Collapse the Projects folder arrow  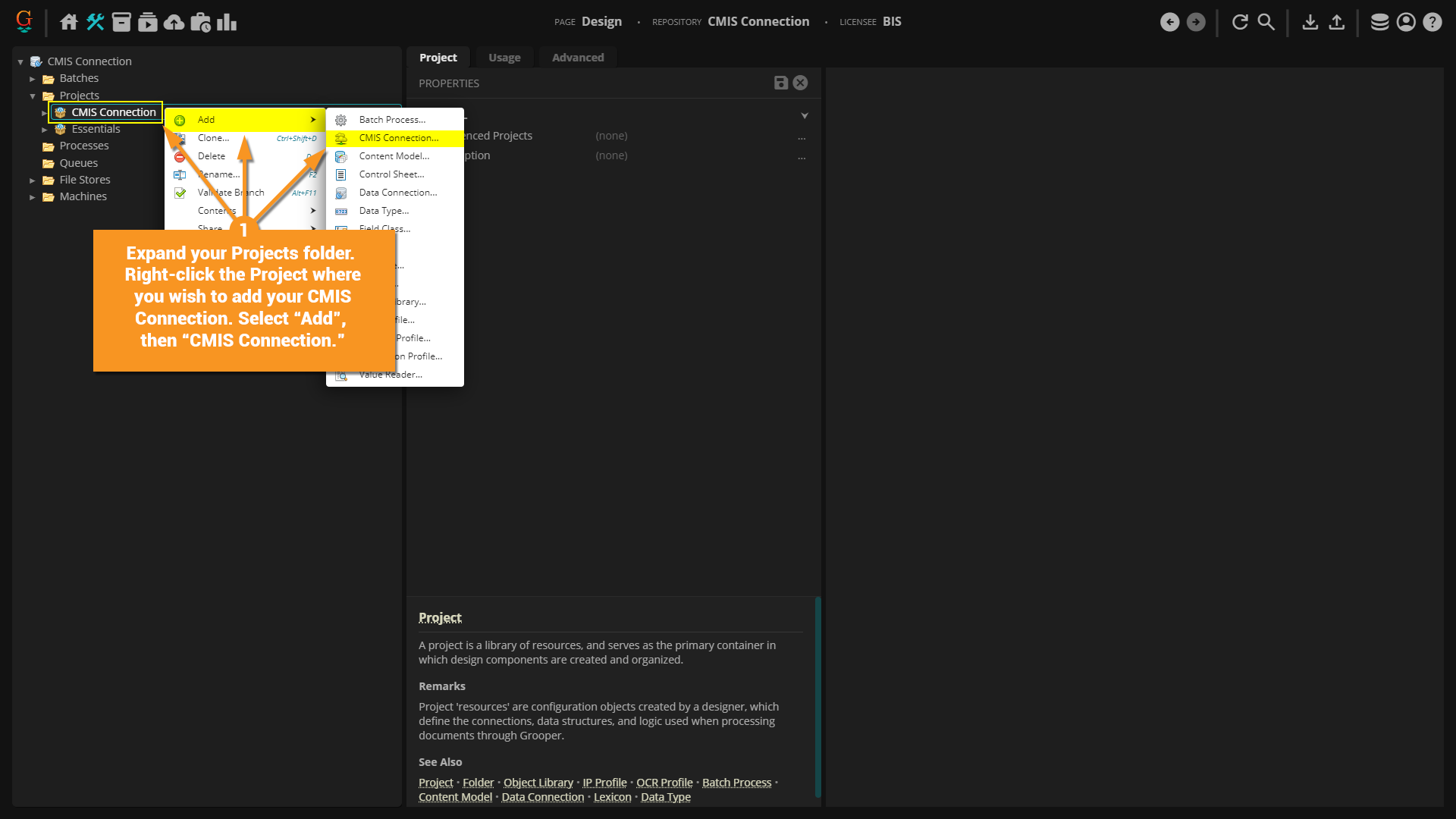(x=33, y=96)
